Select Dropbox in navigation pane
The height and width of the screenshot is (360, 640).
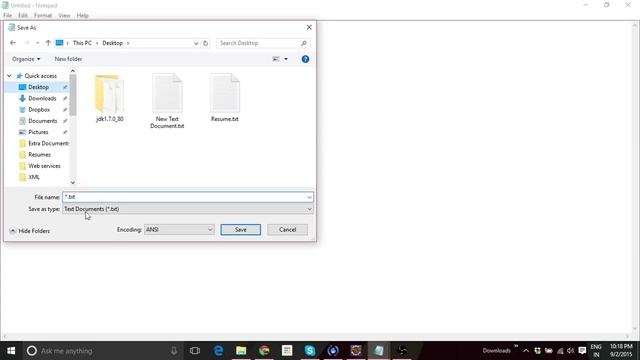point(39,110)
